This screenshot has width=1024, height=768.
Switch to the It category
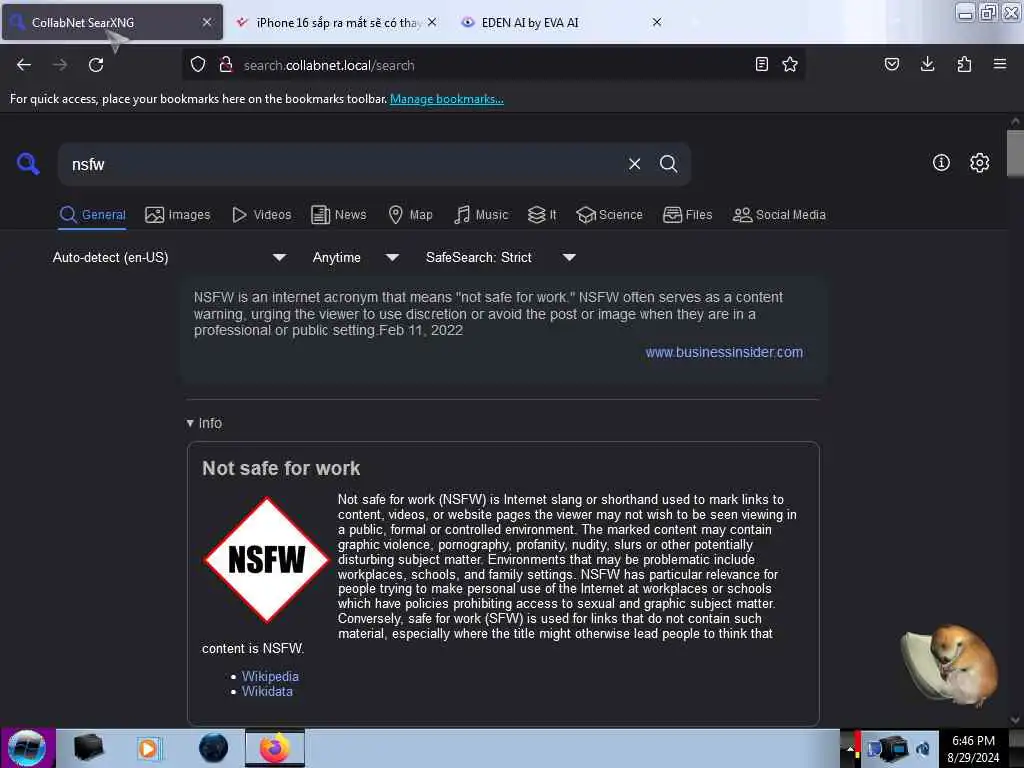coord(542,215)
